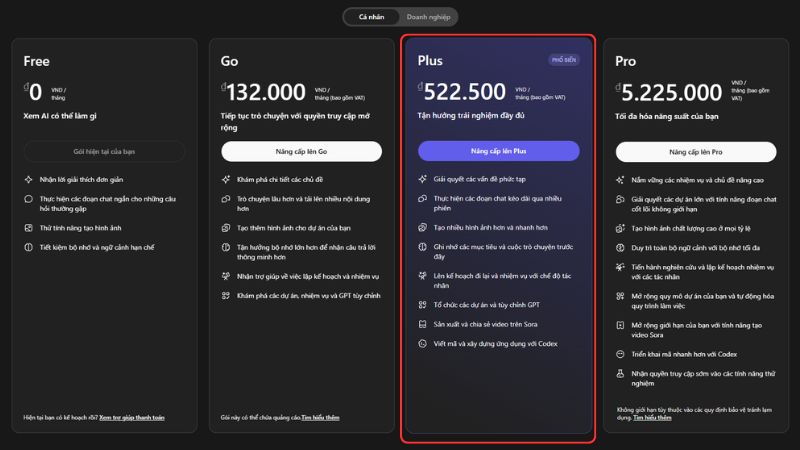The image size is (800, 450).
Task: Click the sparkle icon beside "Khám phá chi tiết các chủ đề"
Action: coord(226,180)
